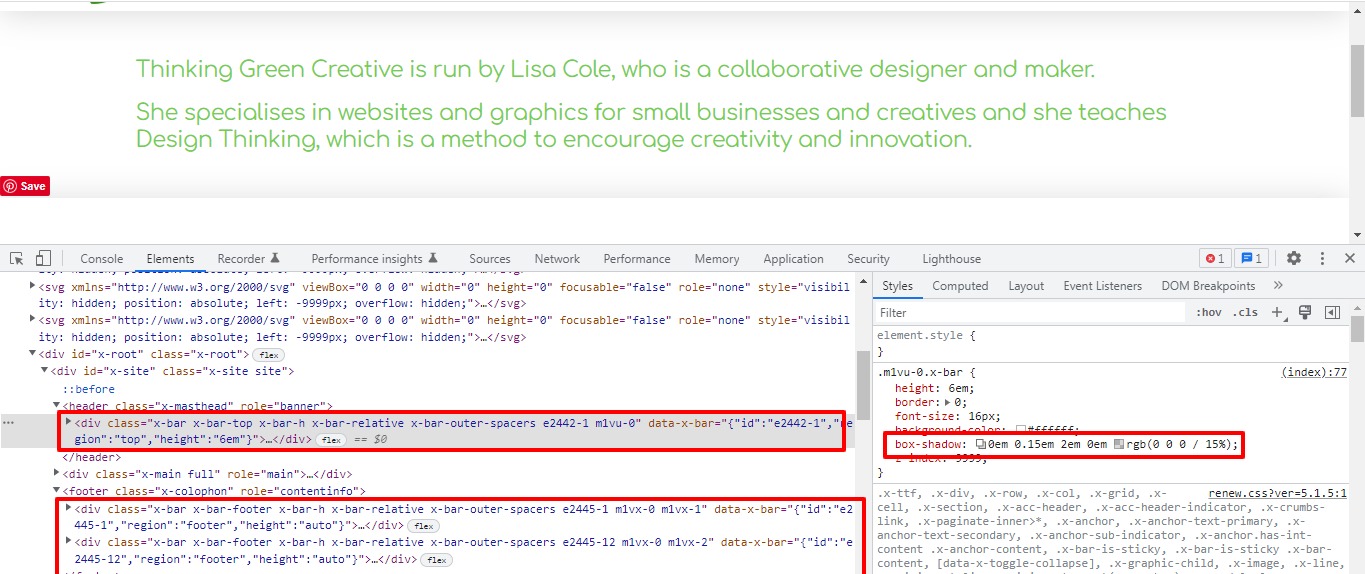Toggle the .cls element classes panel
This screenshot has width=1365, height=574.
[1245, 313]
